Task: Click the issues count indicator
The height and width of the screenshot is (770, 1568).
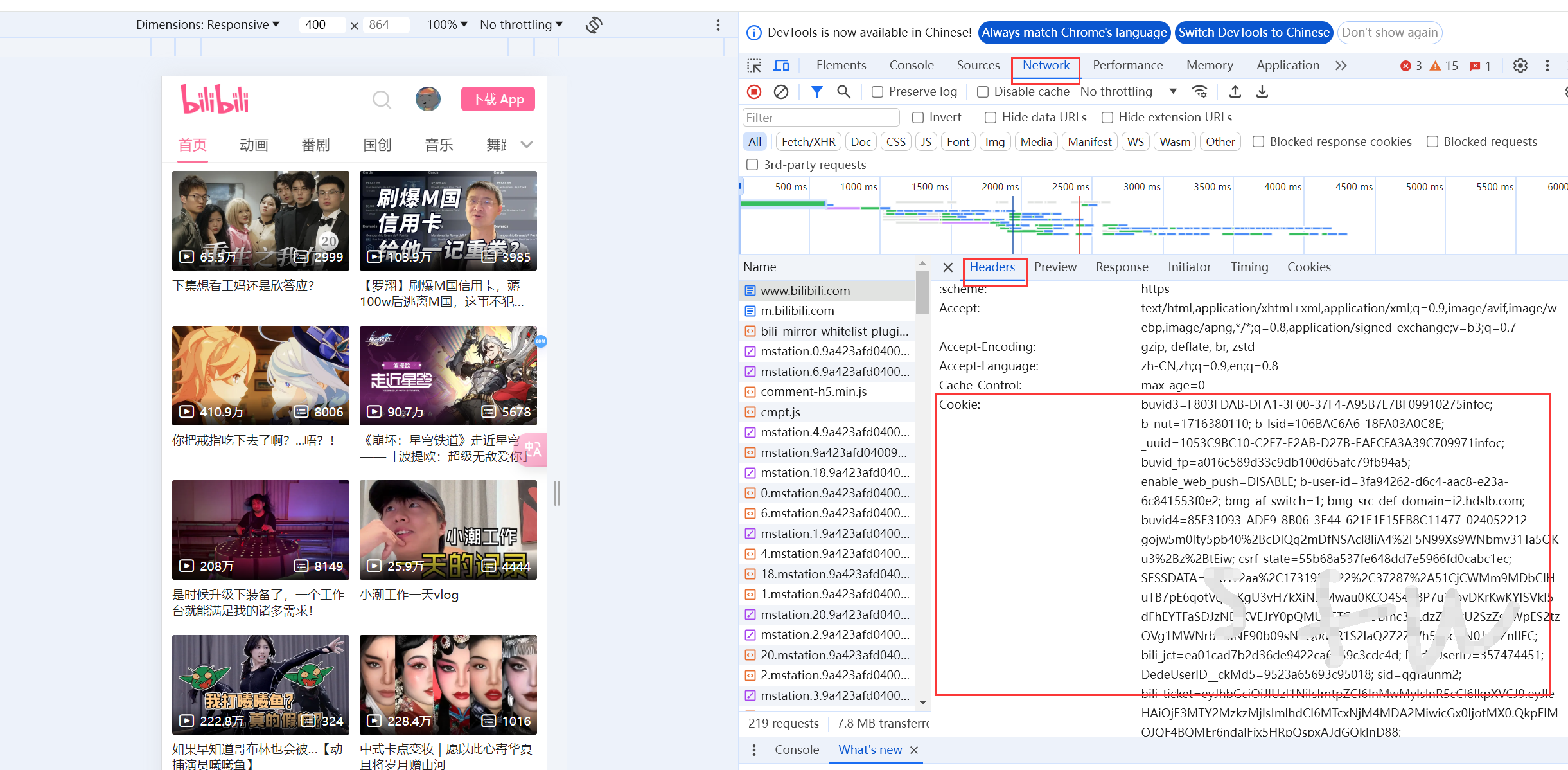Action: coord(1481,66)
